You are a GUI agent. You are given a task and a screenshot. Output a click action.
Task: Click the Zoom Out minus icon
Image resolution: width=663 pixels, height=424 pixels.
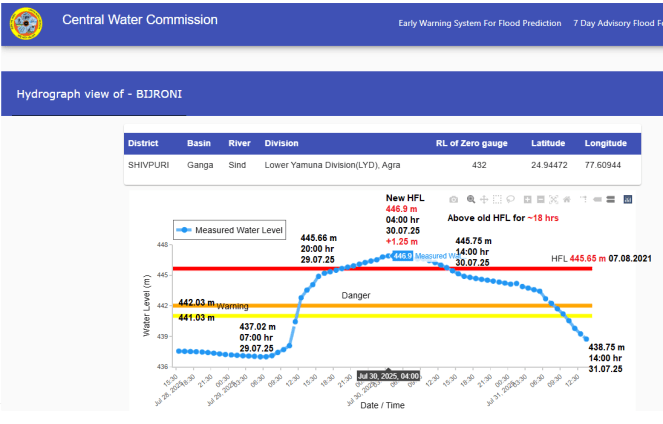click(541, 200)
